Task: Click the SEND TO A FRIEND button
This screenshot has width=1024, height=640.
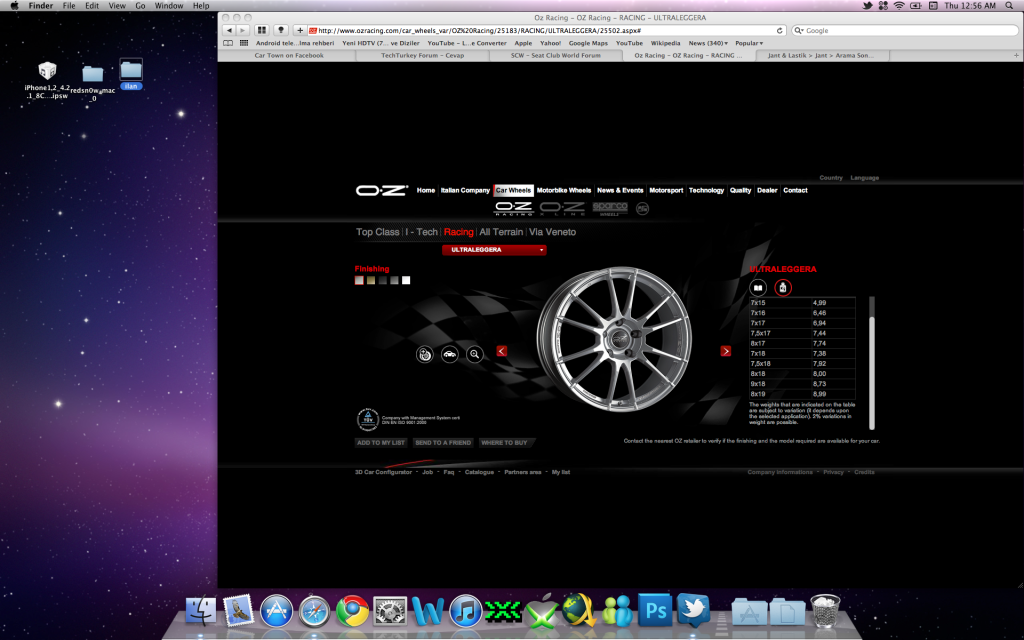Action: tap(443, 443)
